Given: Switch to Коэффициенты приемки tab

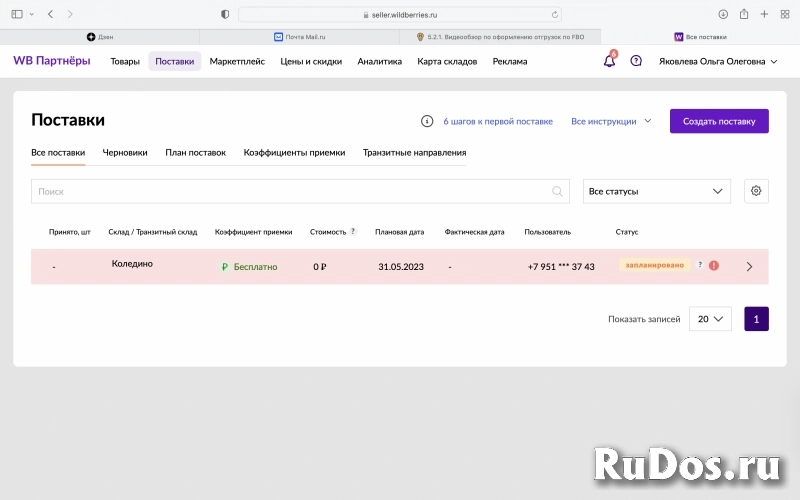Looking at the screenshot, I should coord(294,153).
